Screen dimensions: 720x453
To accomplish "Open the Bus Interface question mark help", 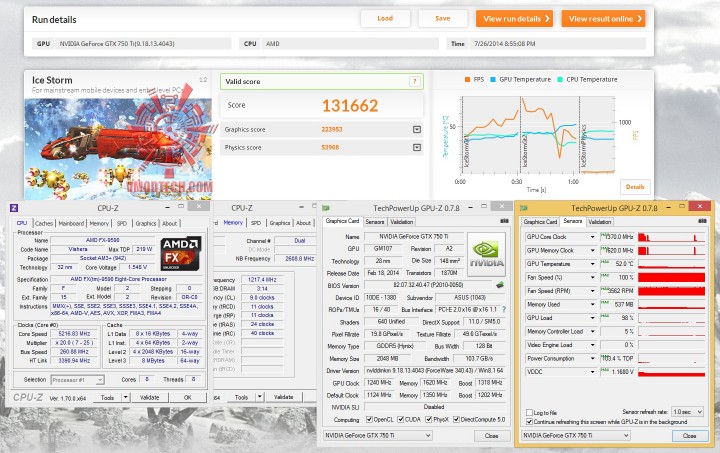I will click(504, 310).
